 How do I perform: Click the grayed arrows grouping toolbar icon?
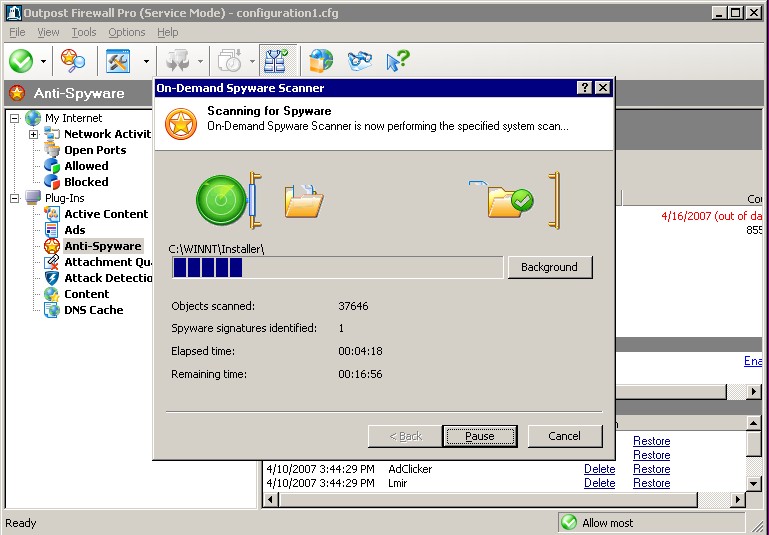tap(178, 61)
